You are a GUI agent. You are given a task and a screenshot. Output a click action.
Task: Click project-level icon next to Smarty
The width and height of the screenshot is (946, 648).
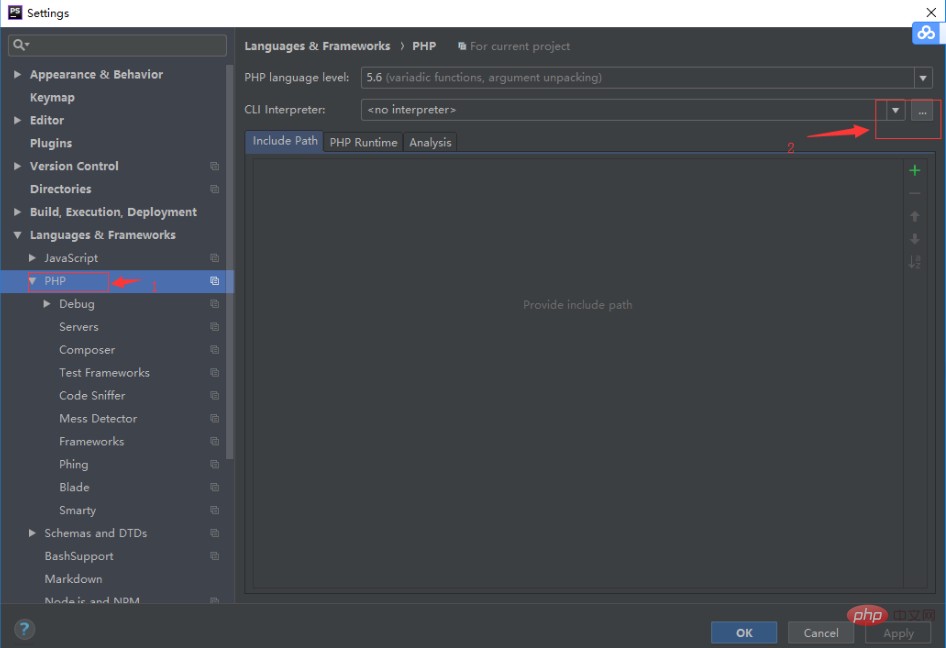pyautogui.click(x=214, y=510)
